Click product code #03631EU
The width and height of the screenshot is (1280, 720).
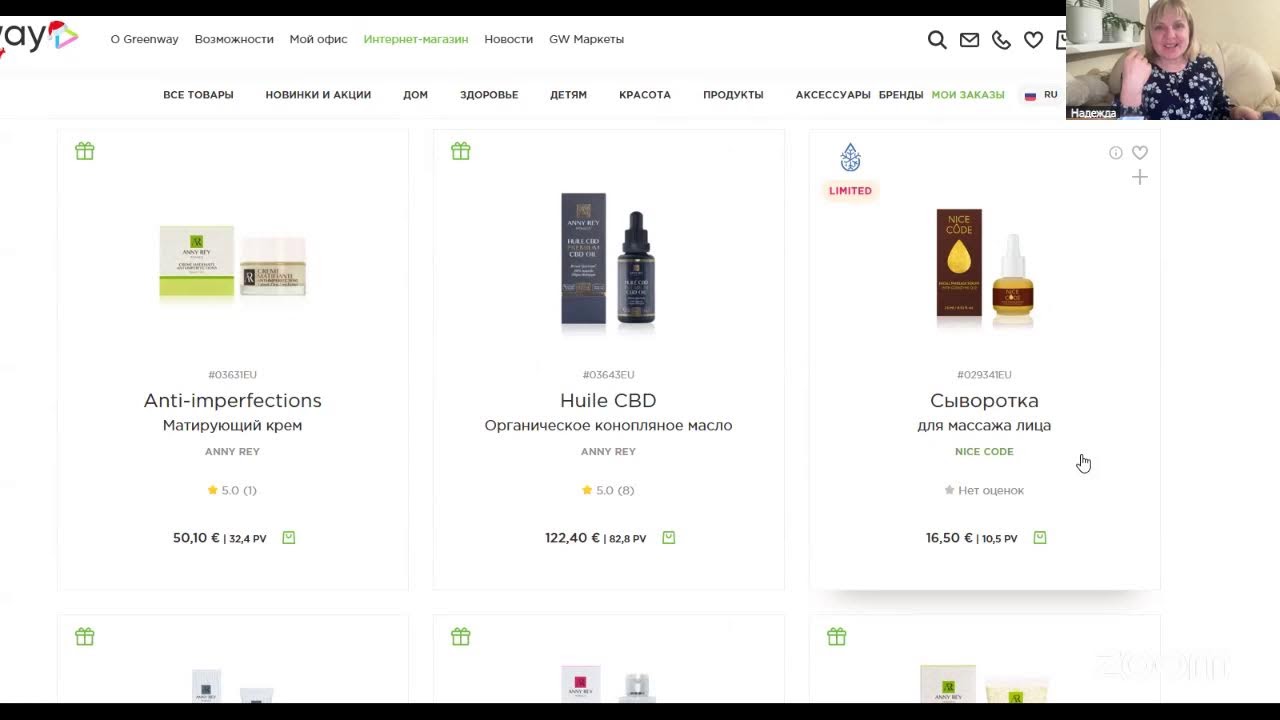tap(232, 375)
